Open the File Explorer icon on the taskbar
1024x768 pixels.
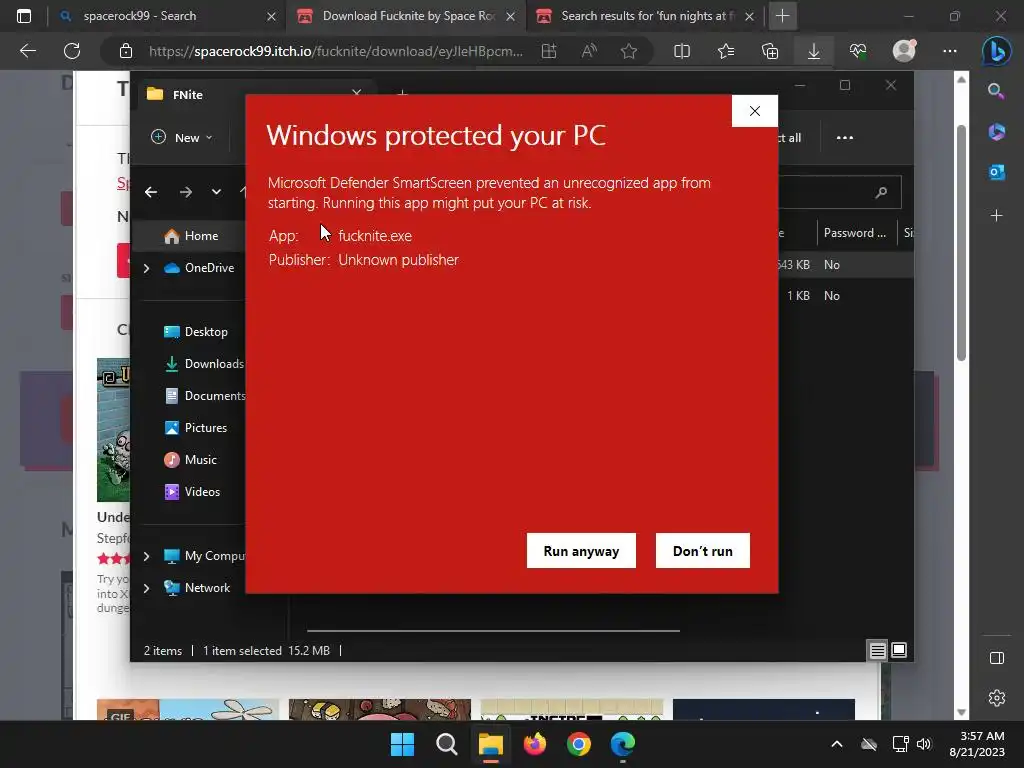[x=490, y=744]
